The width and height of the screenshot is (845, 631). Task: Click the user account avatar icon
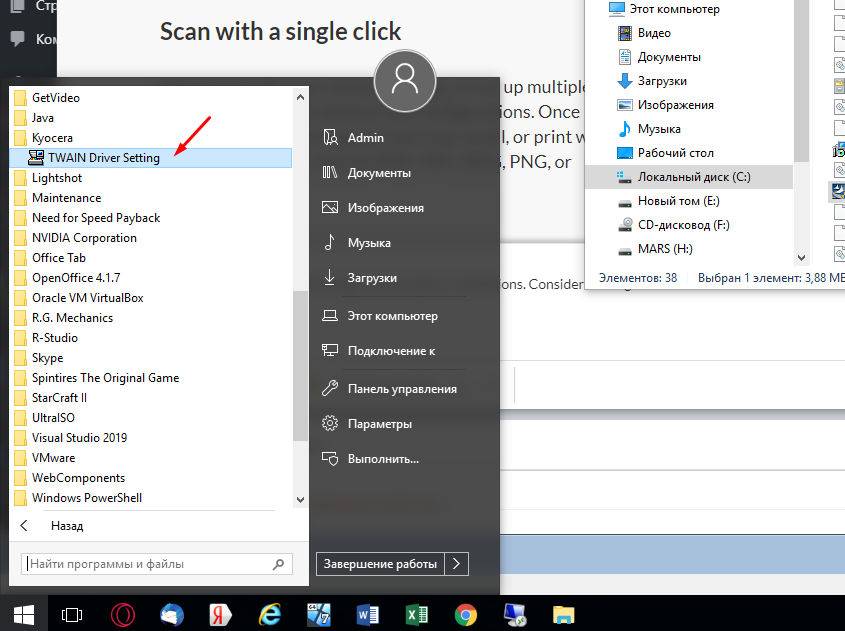click(404, 79)
